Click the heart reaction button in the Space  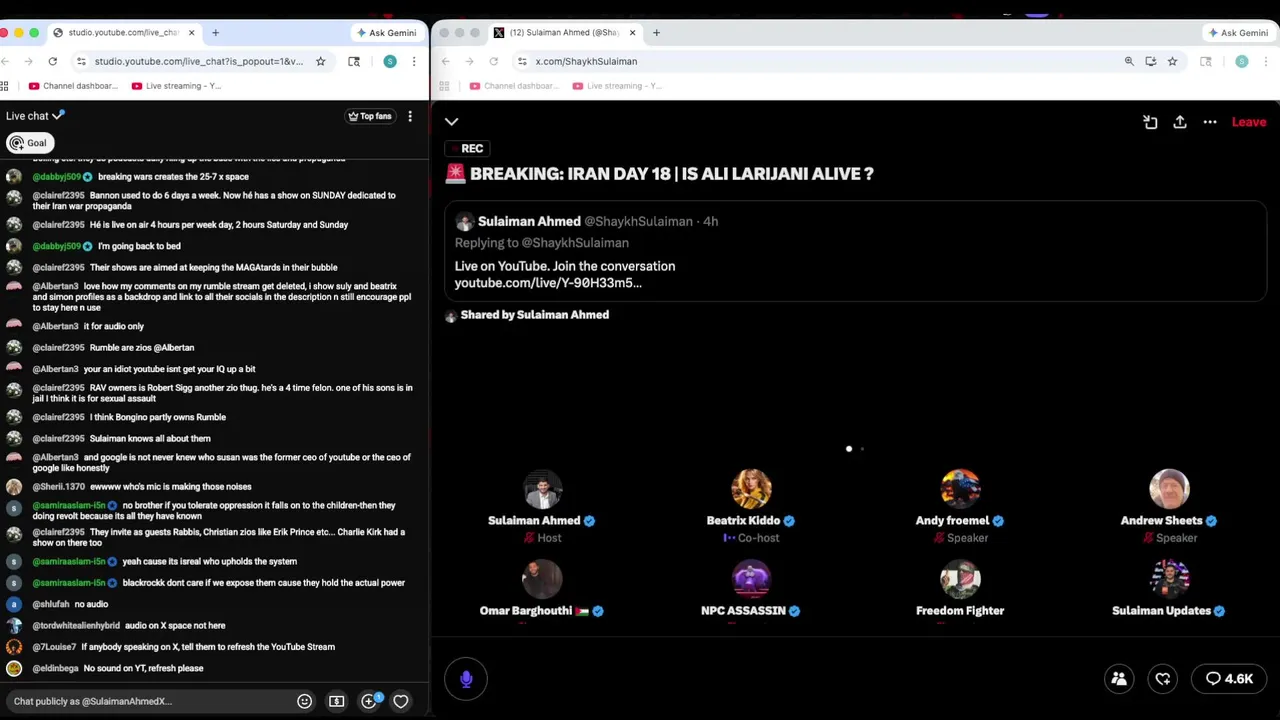point(1163,679)
